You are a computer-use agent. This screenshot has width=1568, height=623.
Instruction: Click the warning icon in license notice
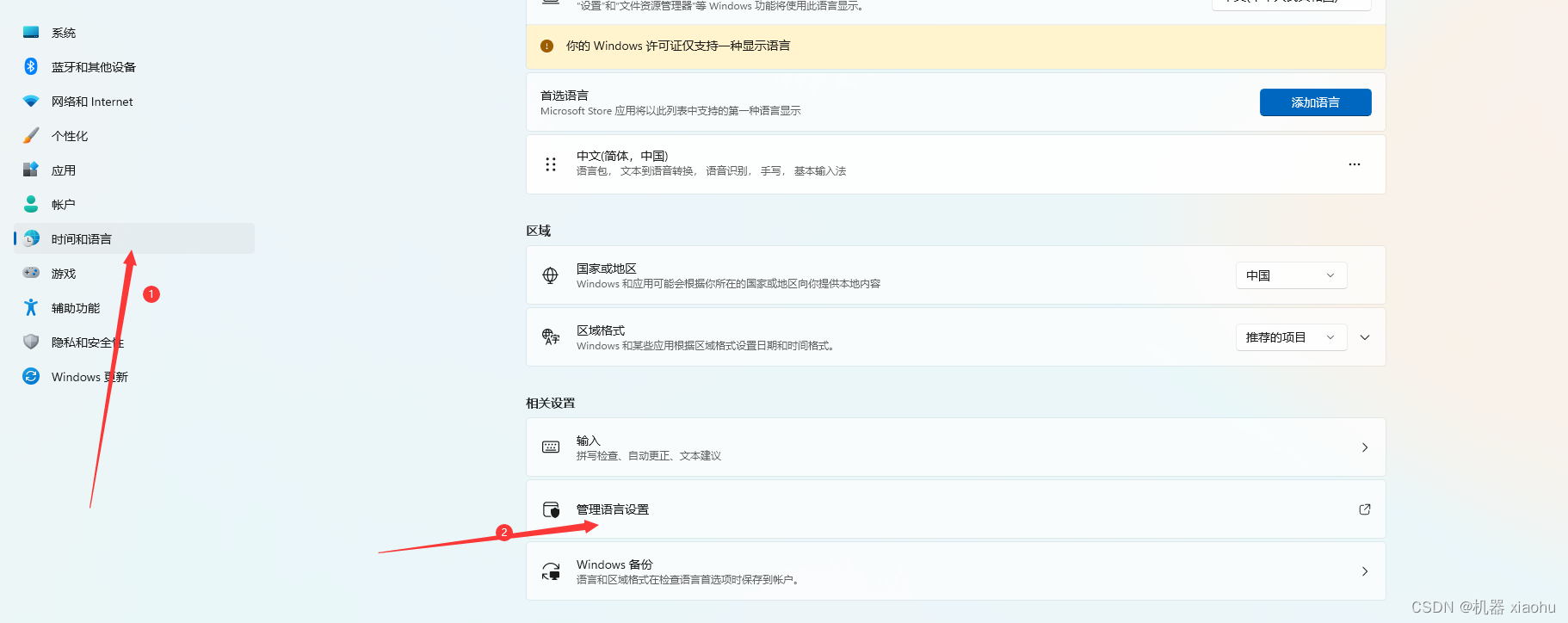point(546,46)
